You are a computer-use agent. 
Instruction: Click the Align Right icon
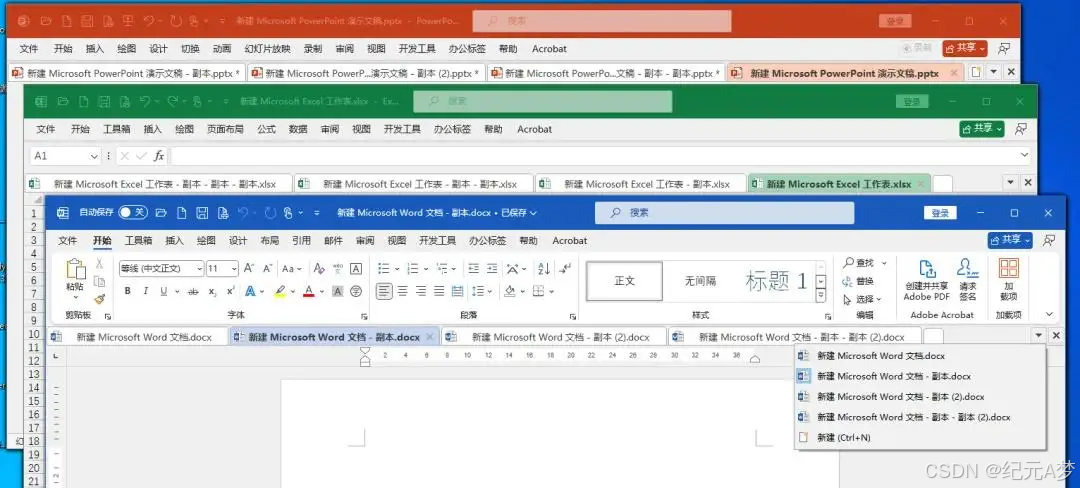(421, 291)
